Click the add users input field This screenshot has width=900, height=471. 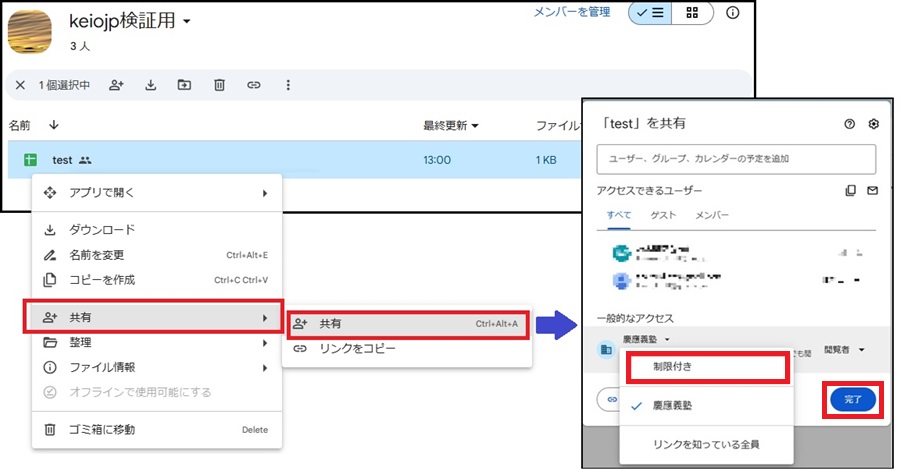pos(736,159)
